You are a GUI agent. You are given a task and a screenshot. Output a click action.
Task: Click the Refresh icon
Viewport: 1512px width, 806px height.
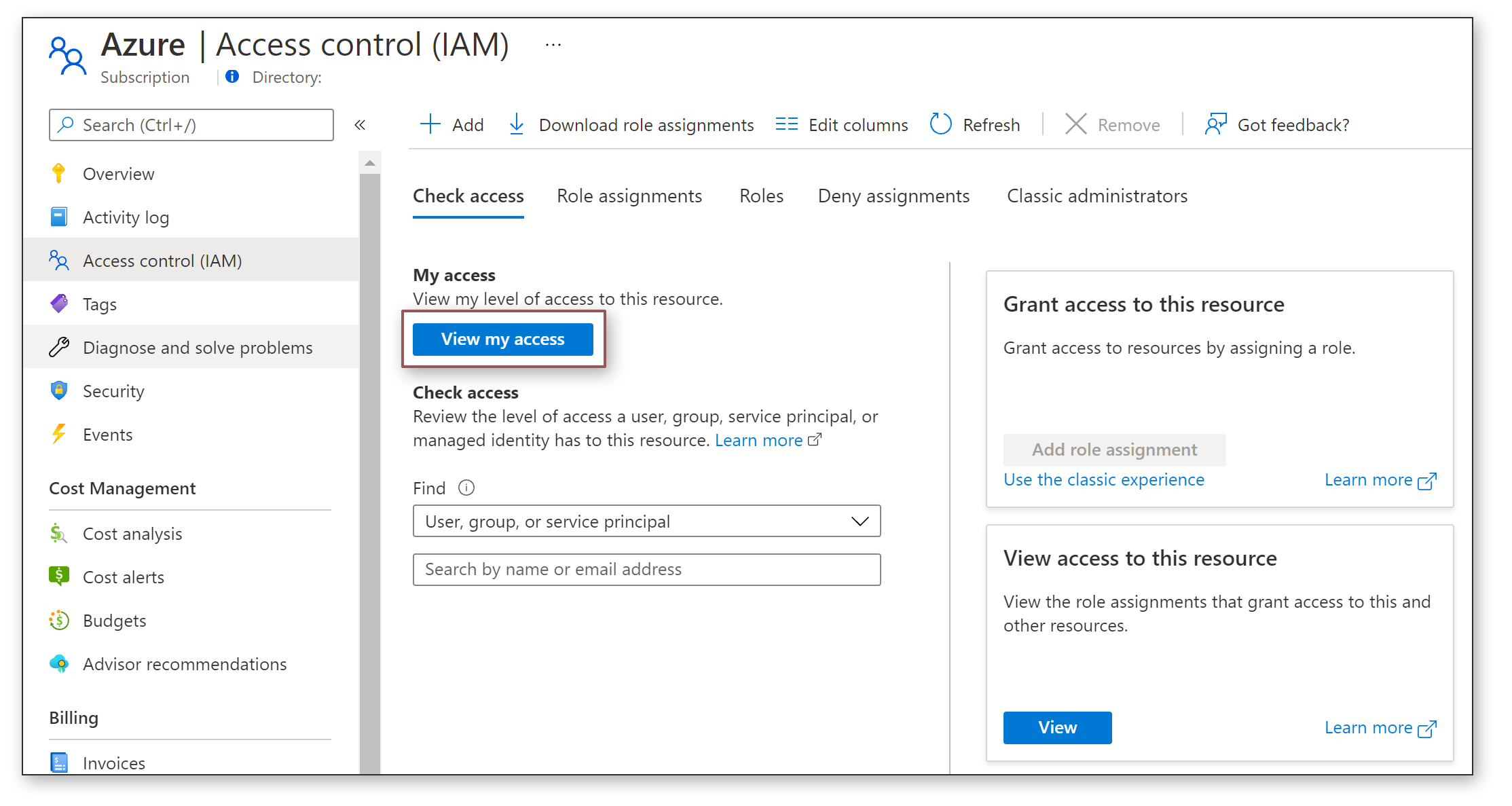[x=940, y=124]
